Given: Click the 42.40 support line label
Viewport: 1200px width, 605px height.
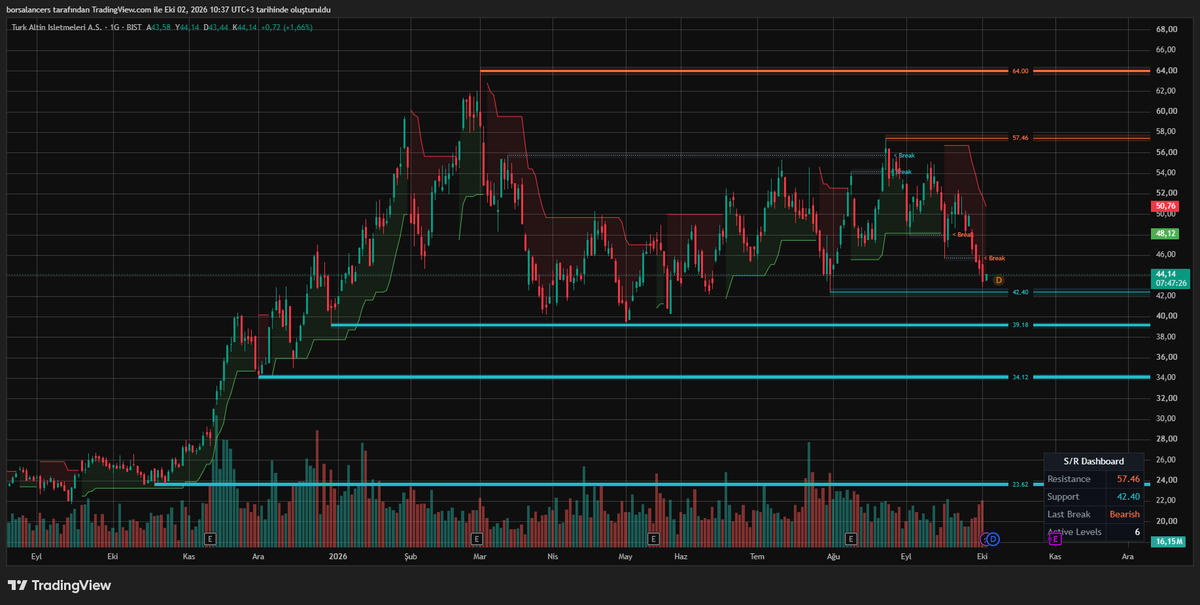Looking at the screenshot, I should 1020,292.
